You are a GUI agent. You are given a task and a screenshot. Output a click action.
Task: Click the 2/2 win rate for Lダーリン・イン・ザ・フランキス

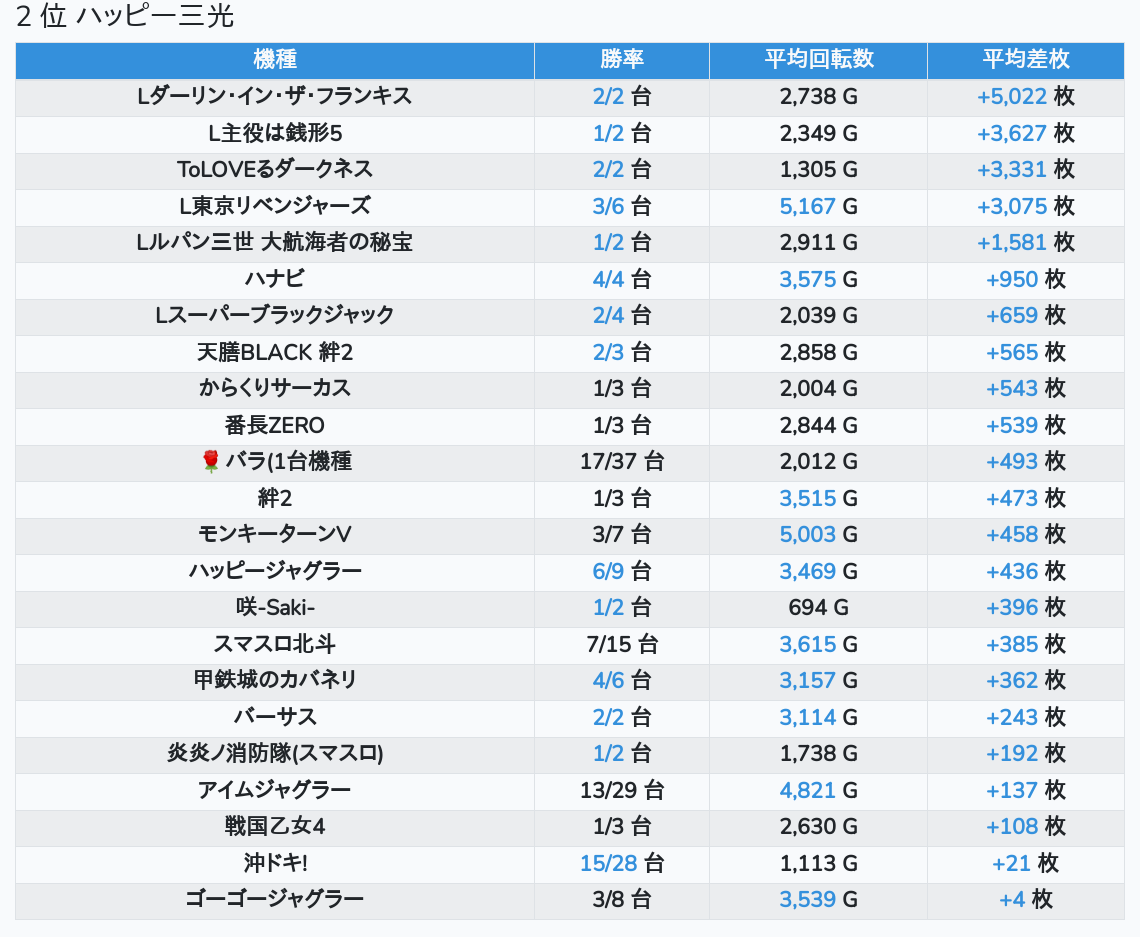[608, 97]
